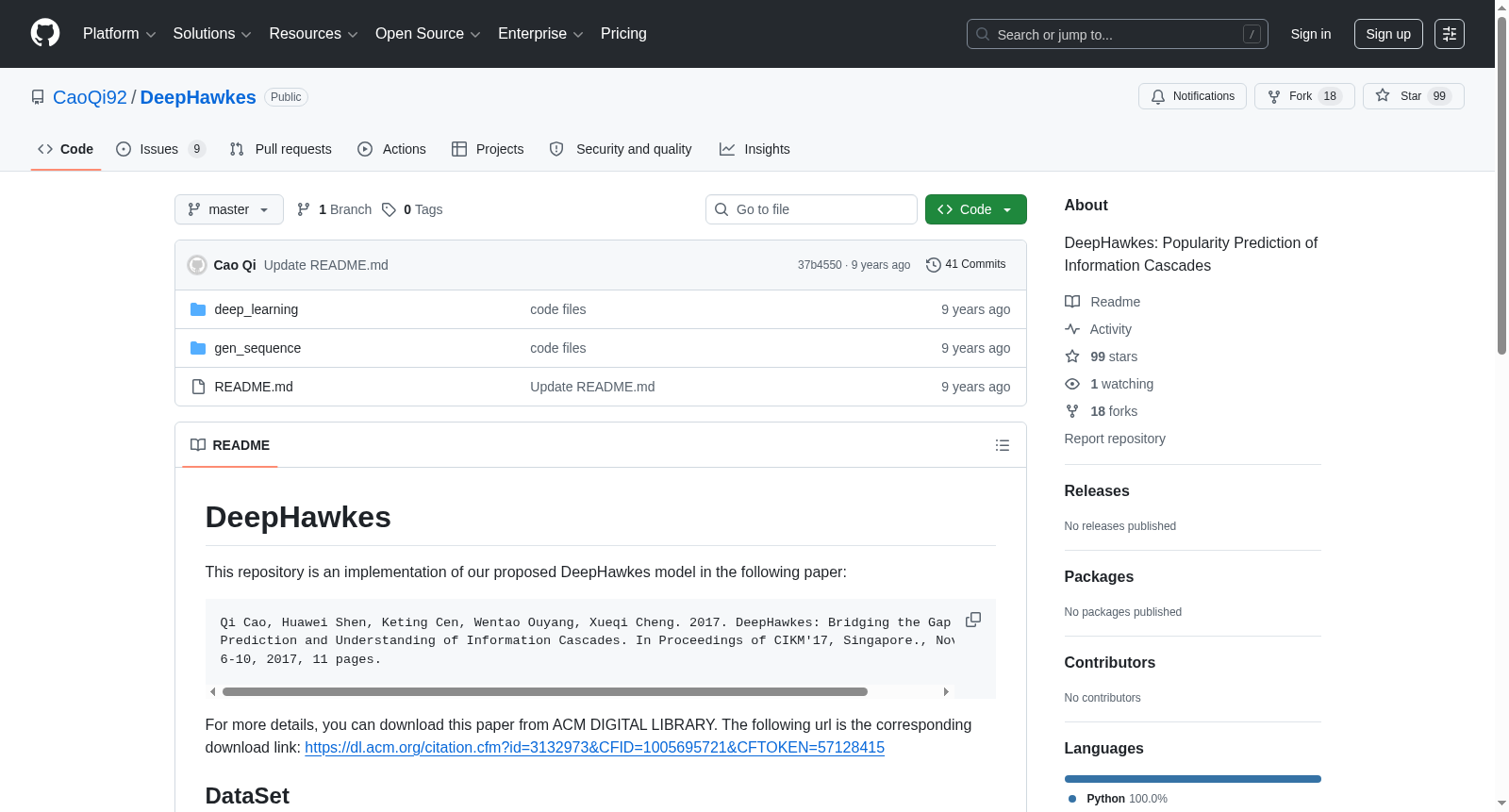Open the README.md row commit message

click(x=592, y=387)
